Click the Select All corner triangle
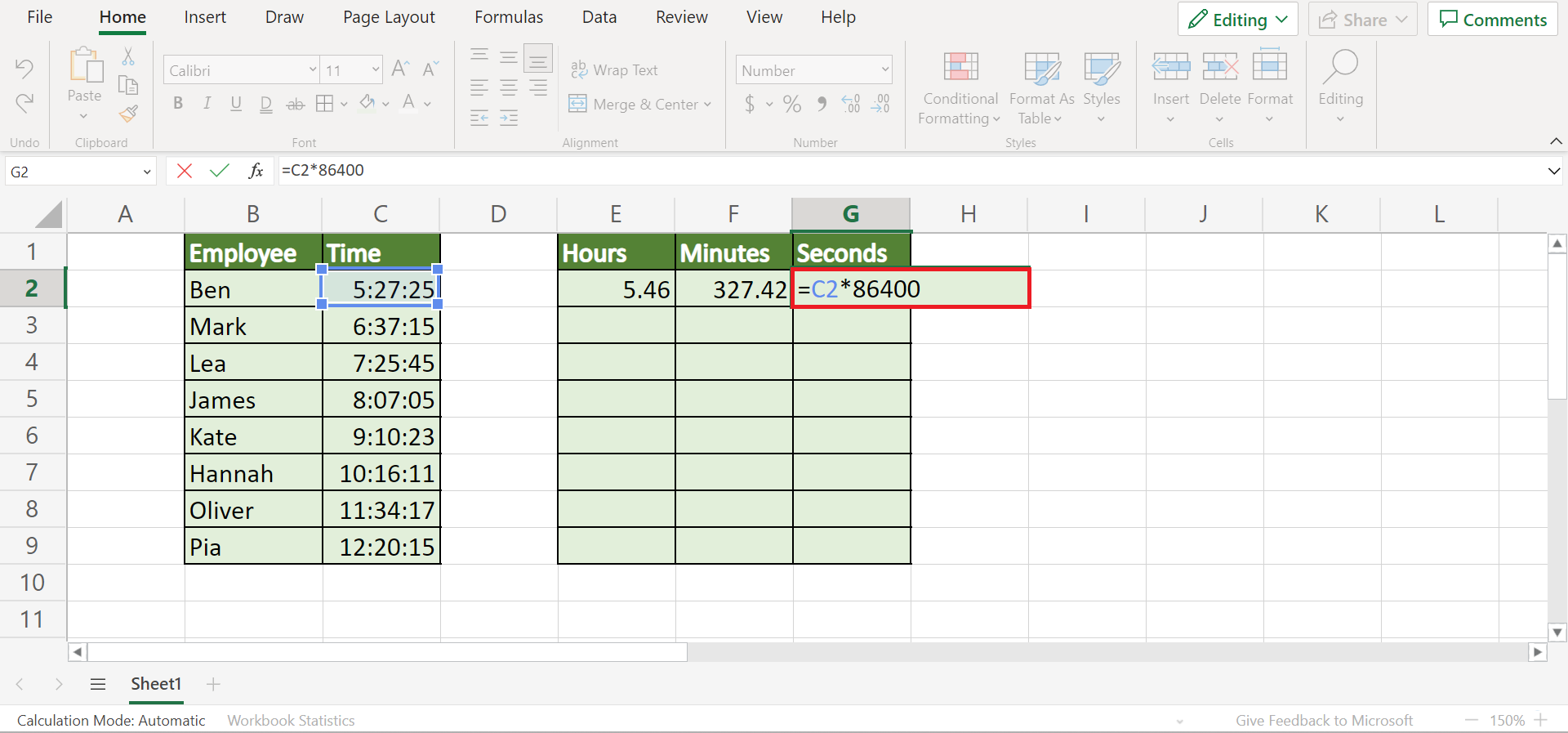The image size is (1568, 733). (48, 215)
